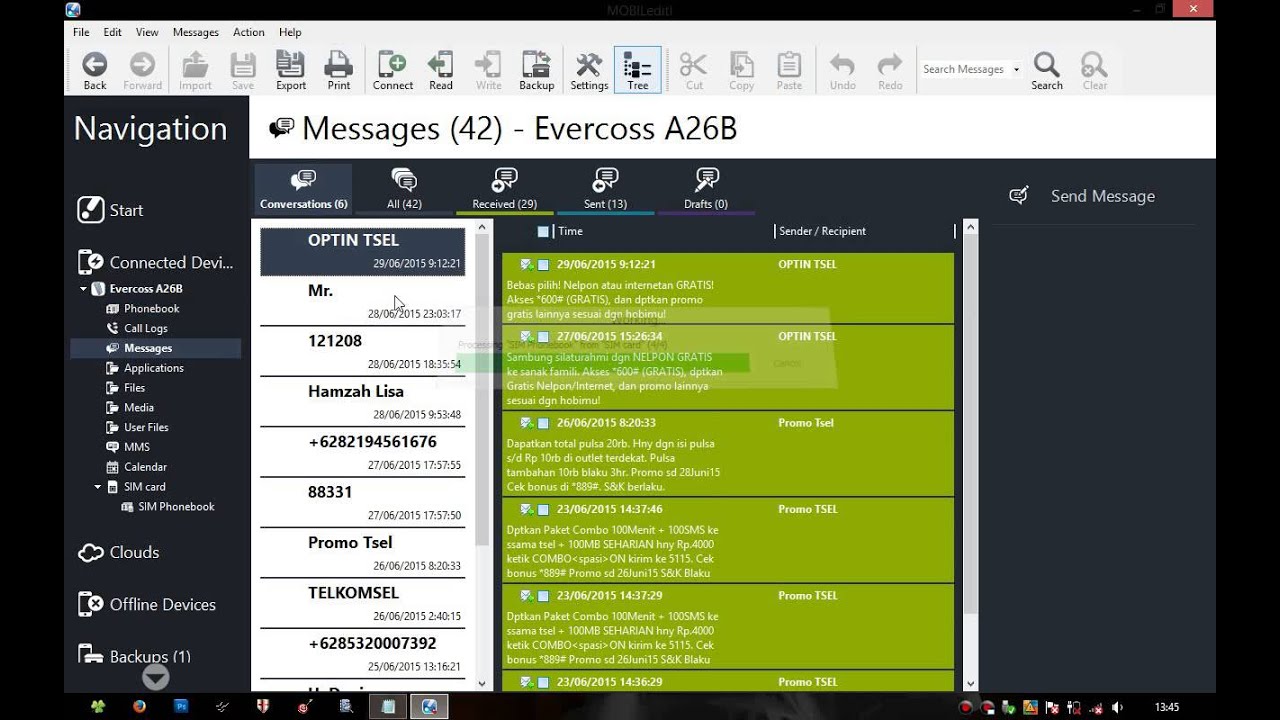Switch to the Received (29) tab
This screenshot has width=1280, height=720.
click(x=504, y=189)
